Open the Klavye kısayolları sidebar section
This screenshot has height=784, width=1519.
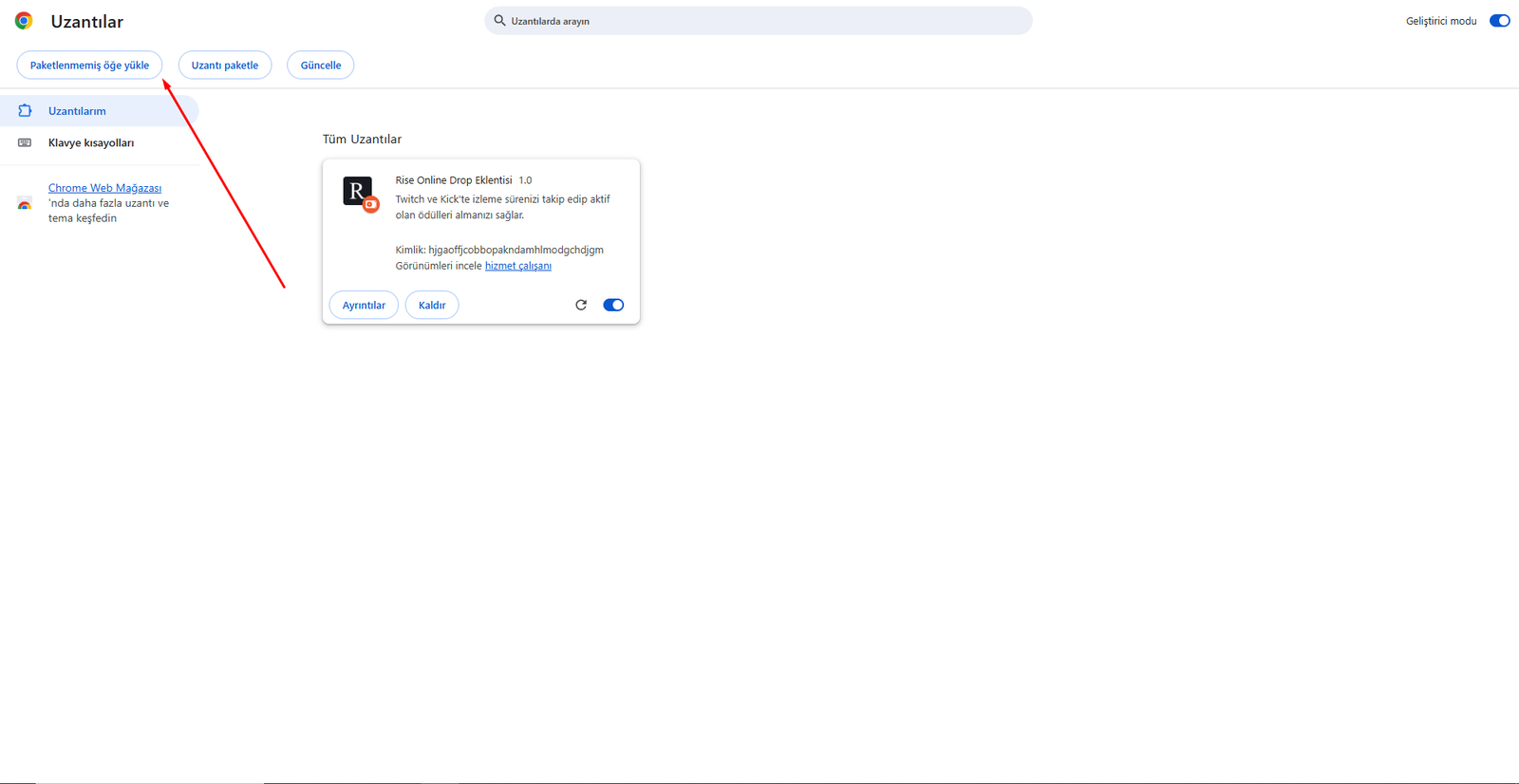point(99,143)
